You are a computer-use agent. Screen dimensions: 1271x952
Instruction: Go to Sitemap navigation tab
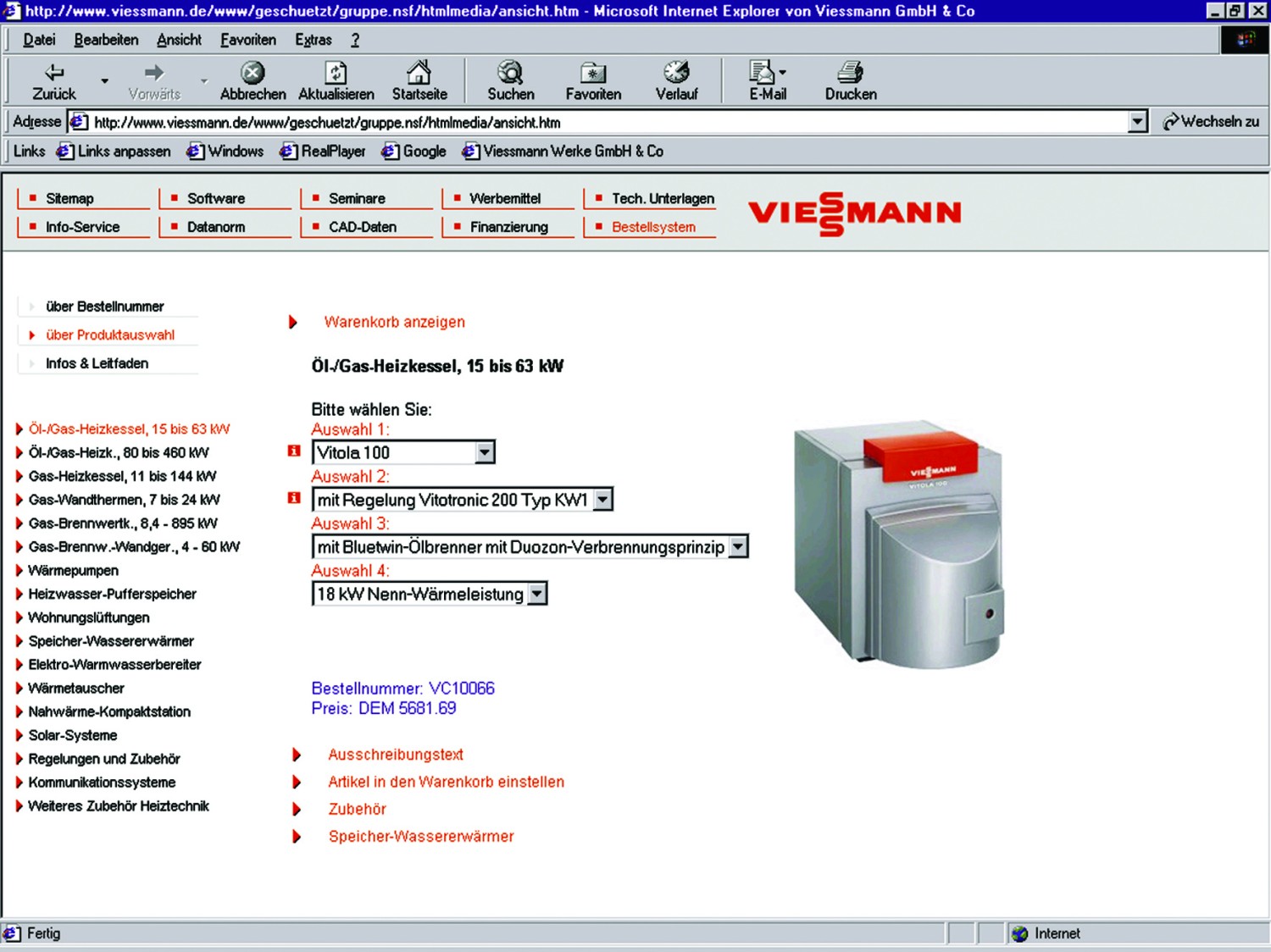[x=83, y=198]
